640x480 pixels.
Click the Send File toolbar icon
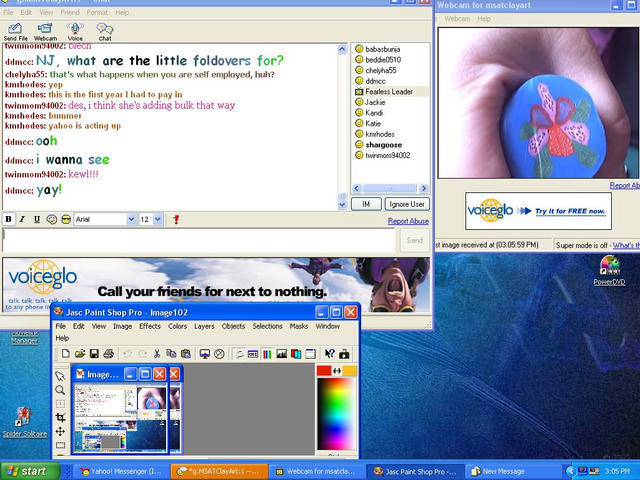click(x=16, y=32)
